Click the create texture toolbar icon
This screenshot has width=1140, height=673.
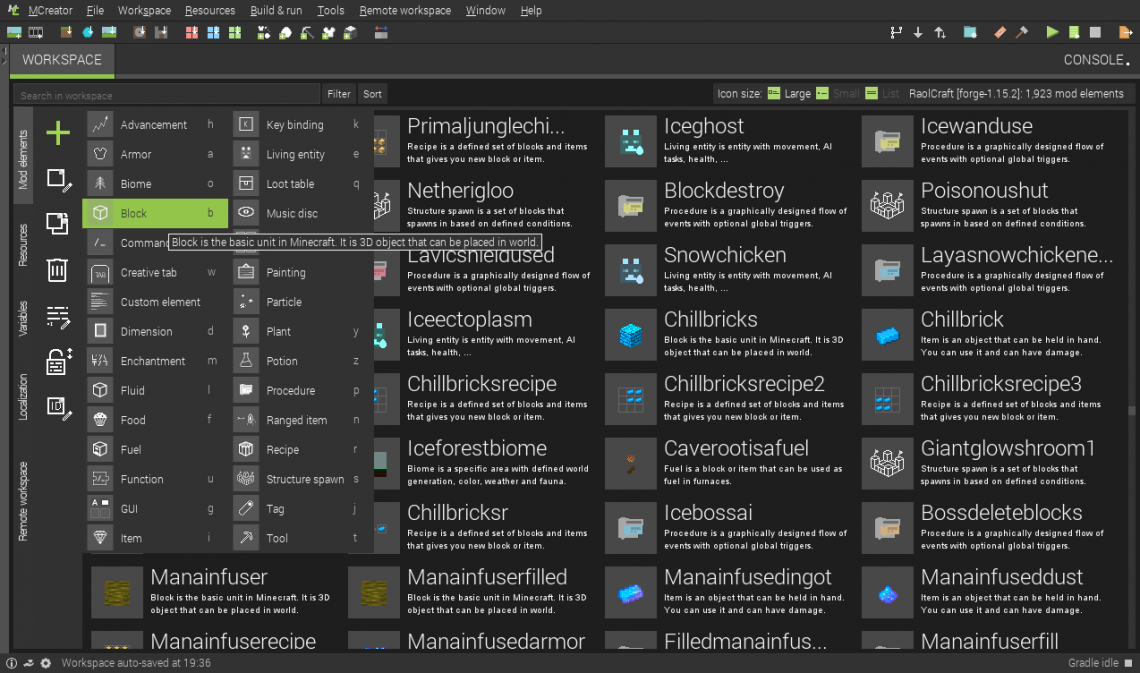click(x=14, y=32)
